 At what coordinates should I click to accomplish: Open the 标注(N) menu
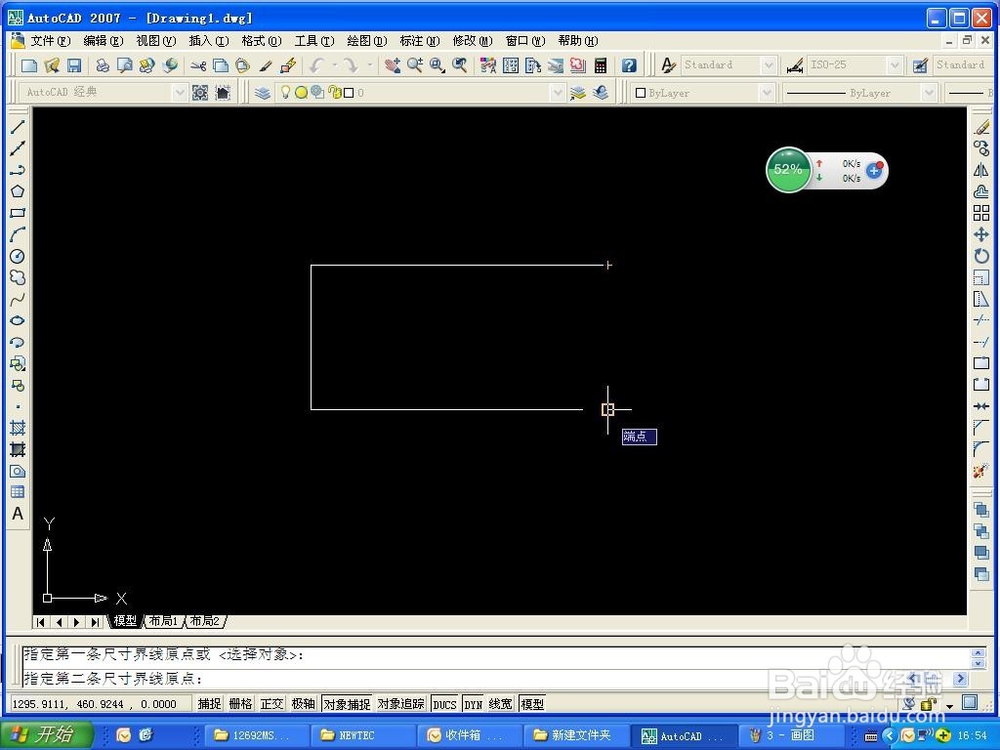(x=420, y=41)
